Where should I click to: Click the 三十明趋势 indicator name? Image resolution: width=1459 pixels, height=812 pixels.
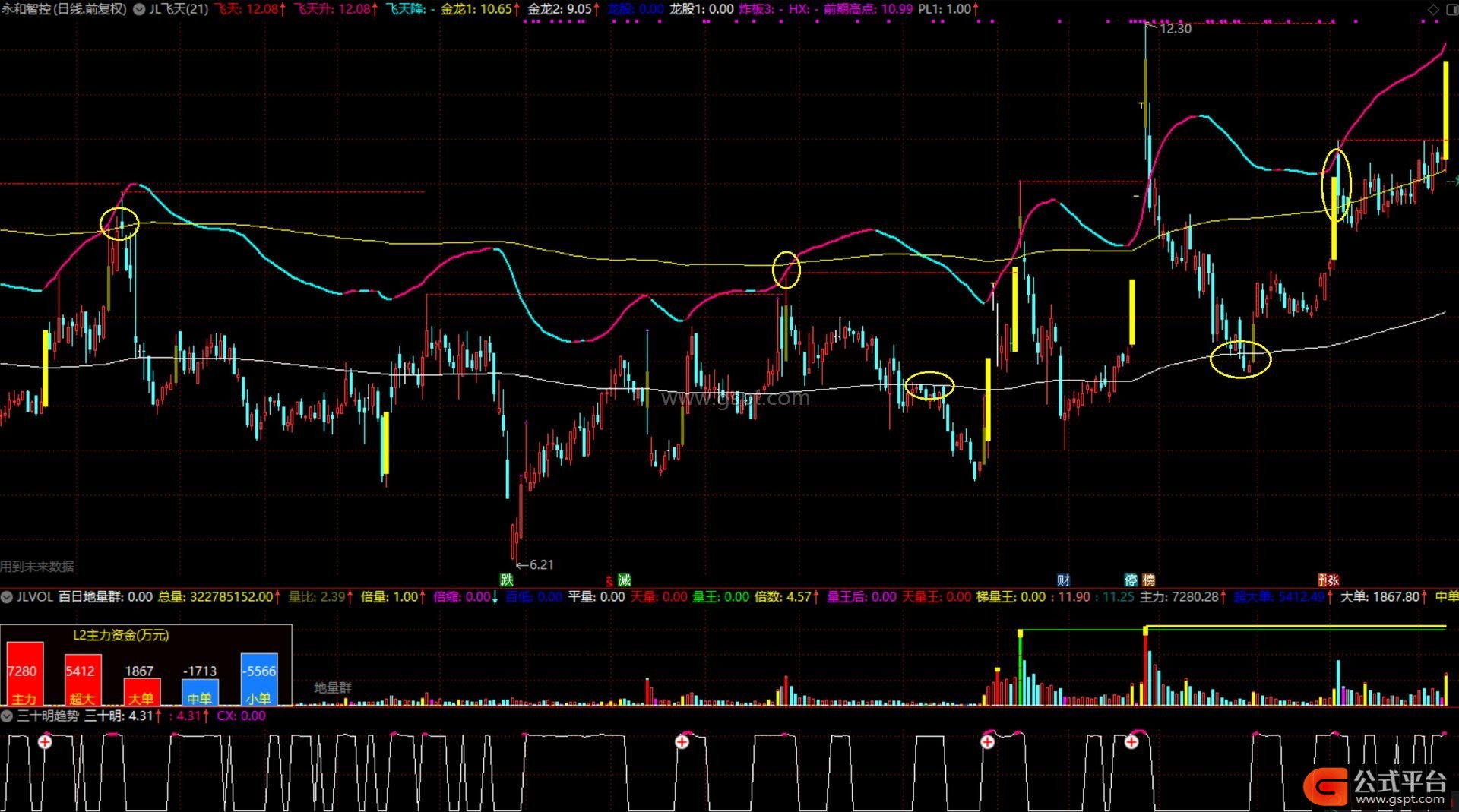[x=48, y=716]
